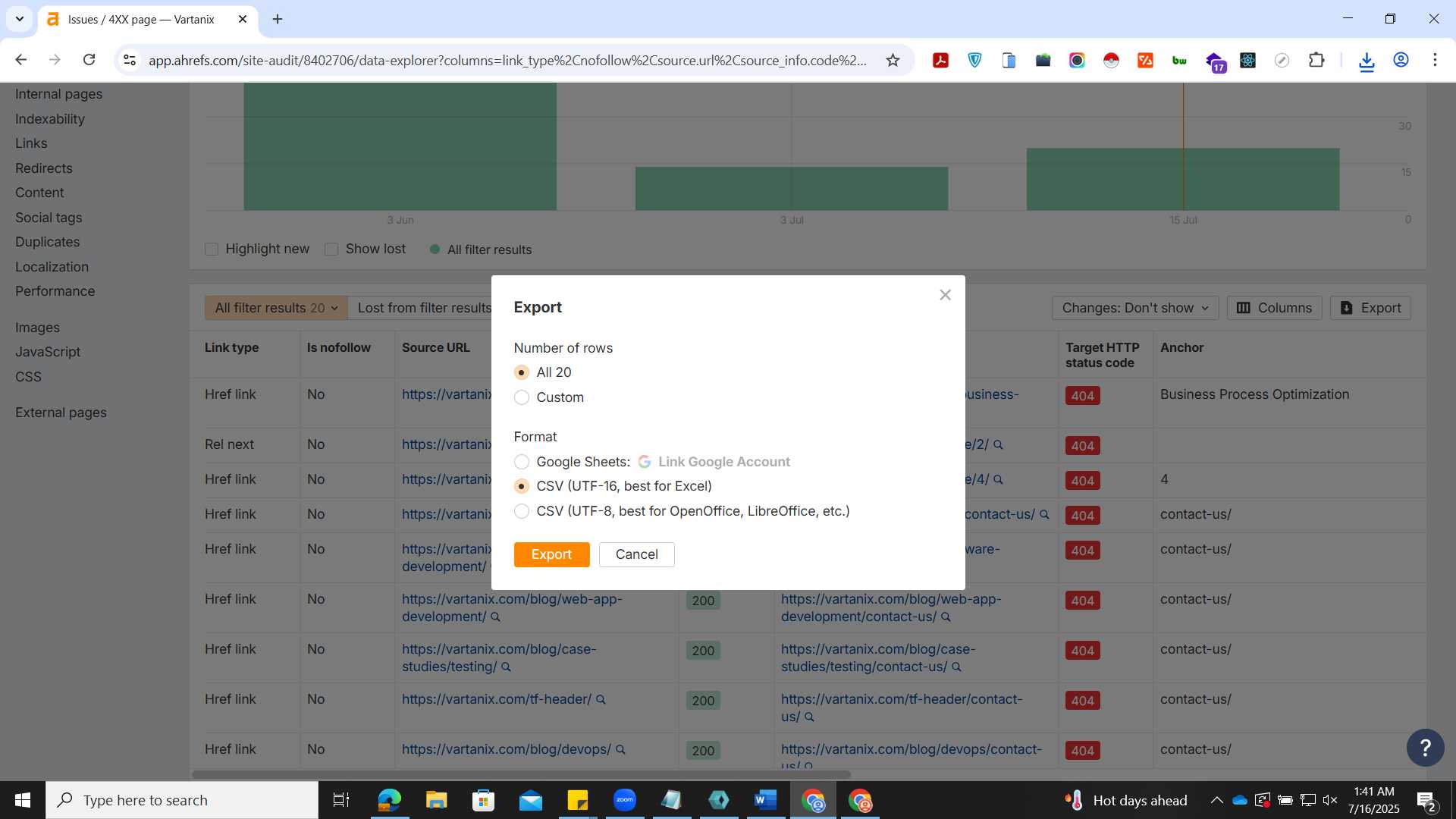Click the Export button above the table

pos(1370,308)
